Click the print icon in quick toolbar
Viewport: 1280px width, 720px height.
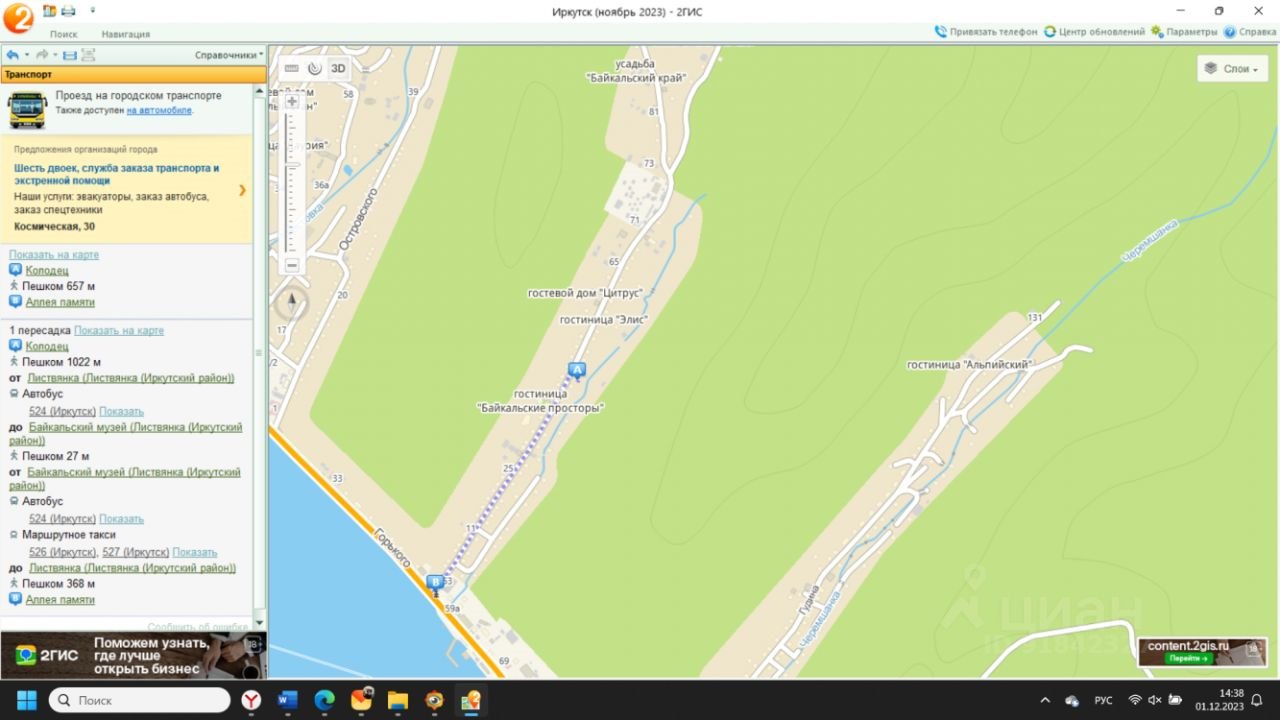pyautogui.click(x=68, y=10)
